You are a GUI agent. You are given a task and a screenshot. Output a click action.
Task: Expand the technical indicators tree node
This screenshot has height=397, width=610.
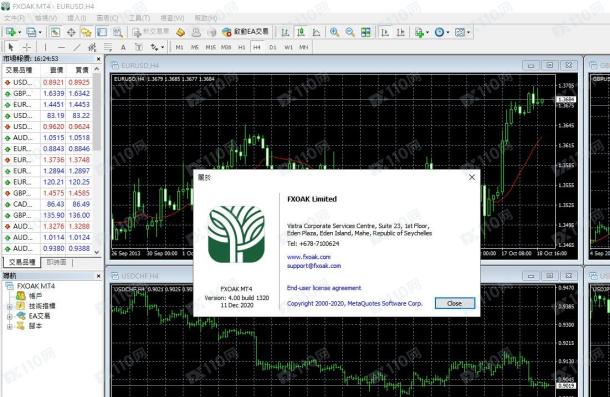pos(9,306)
